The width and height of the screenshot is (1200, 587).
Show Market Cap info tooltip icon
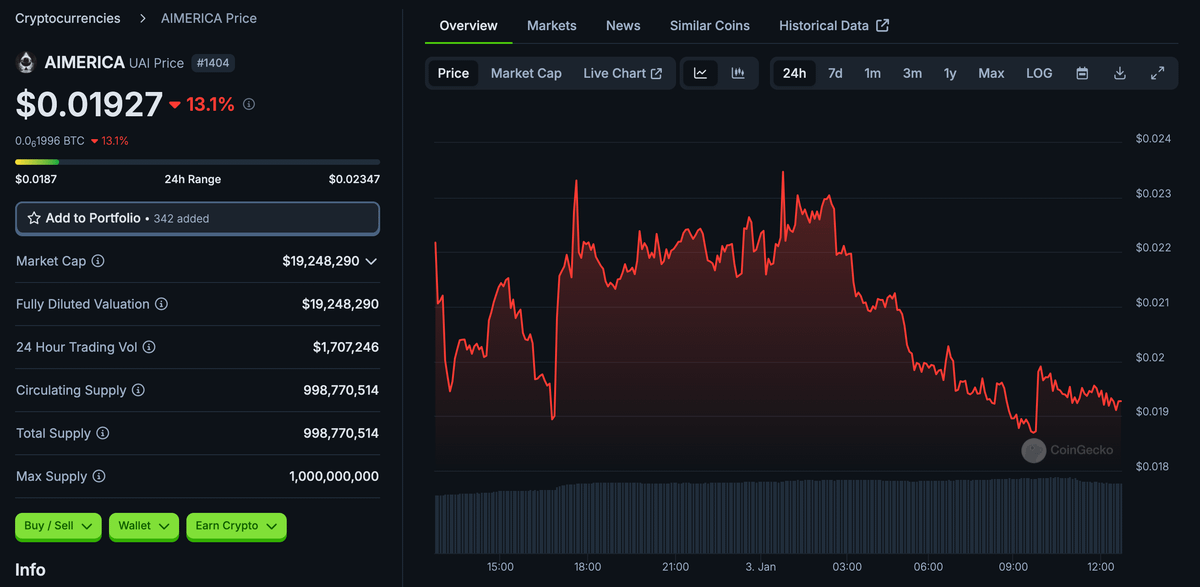click(x=98, y=261)
